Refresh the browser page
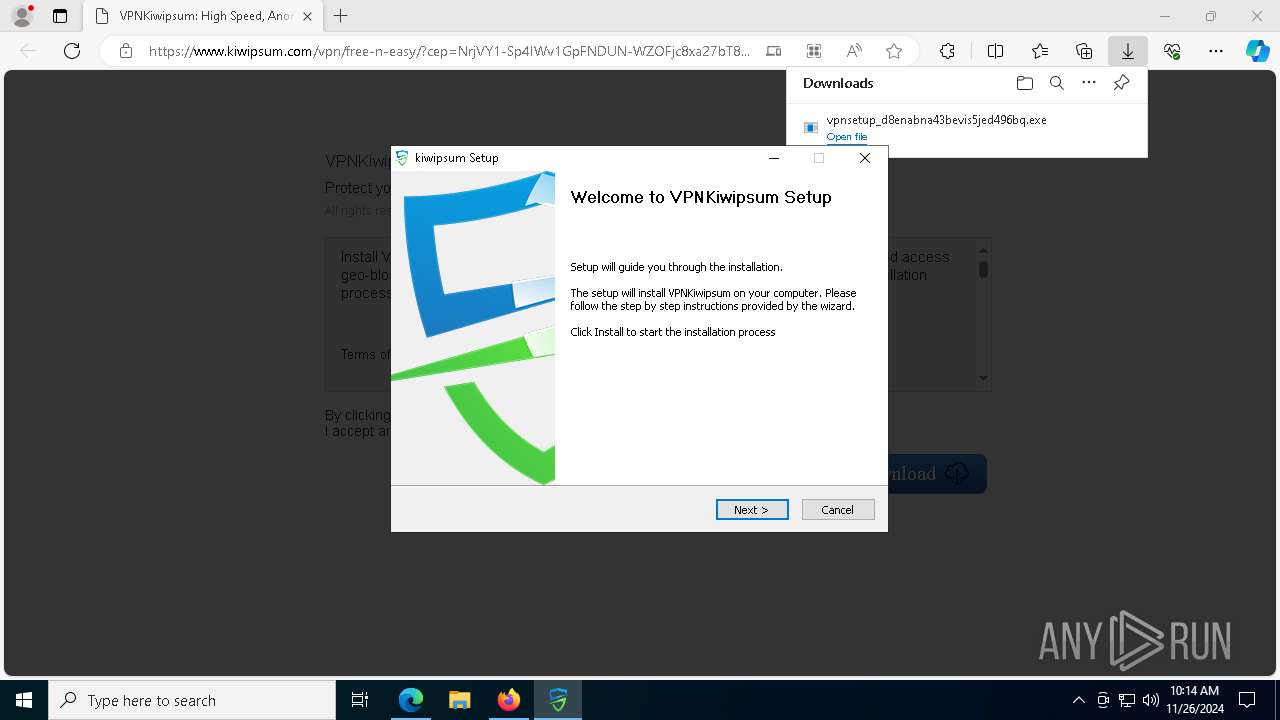 pyautogui.click(x=72, y=51)
